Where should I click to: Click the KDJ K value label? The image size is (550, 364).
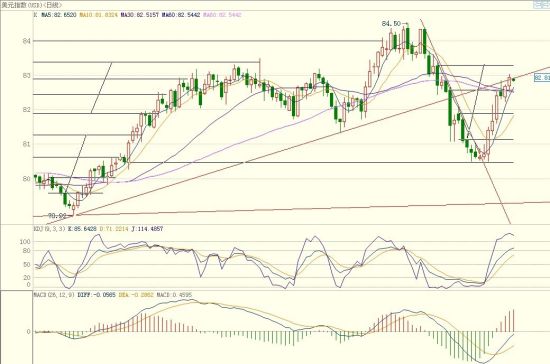[x=82, y=229]
